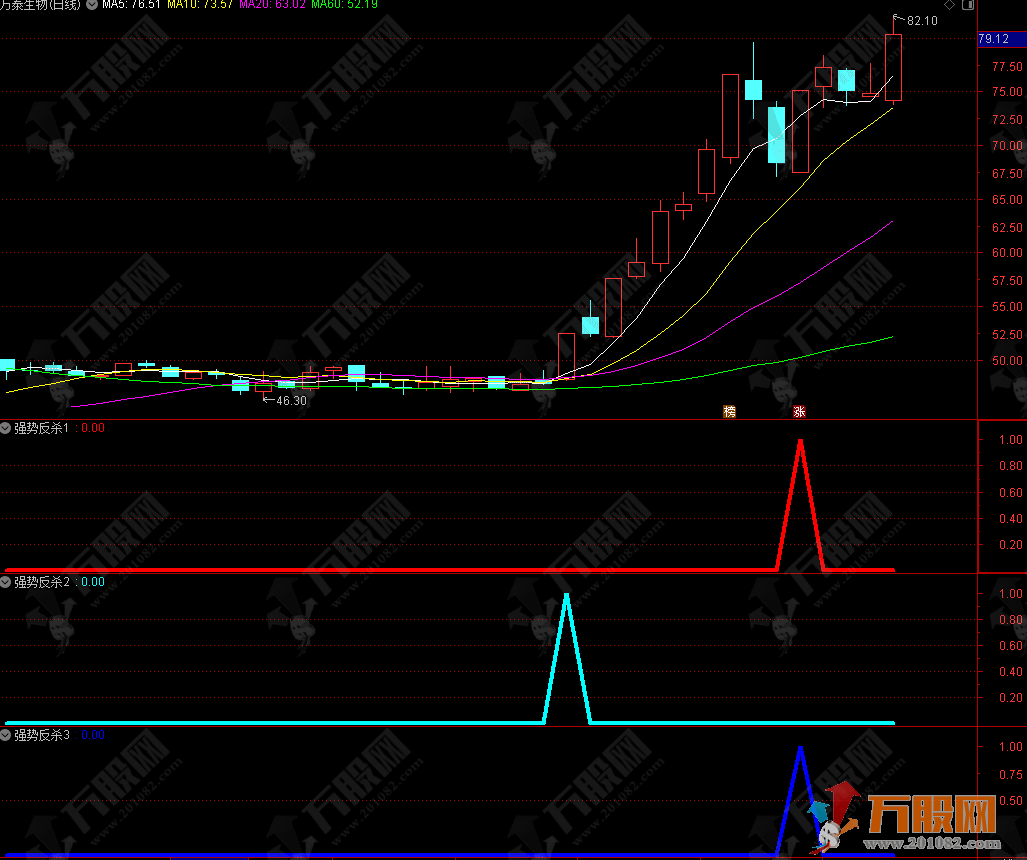
Task: Click the 榜 event marker on the chart
Action: click(729, 411)
